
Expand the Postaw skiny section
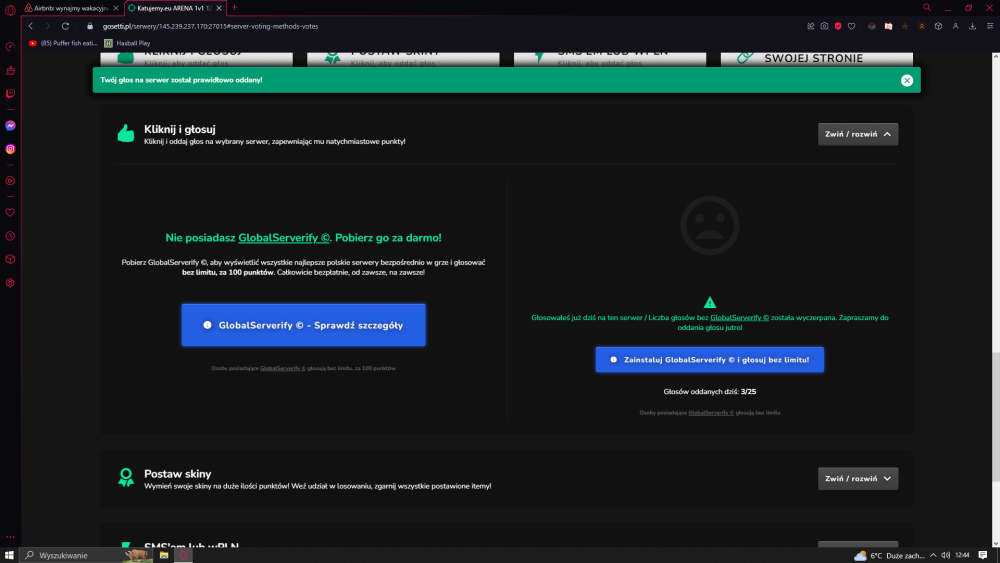coord(858,478)
